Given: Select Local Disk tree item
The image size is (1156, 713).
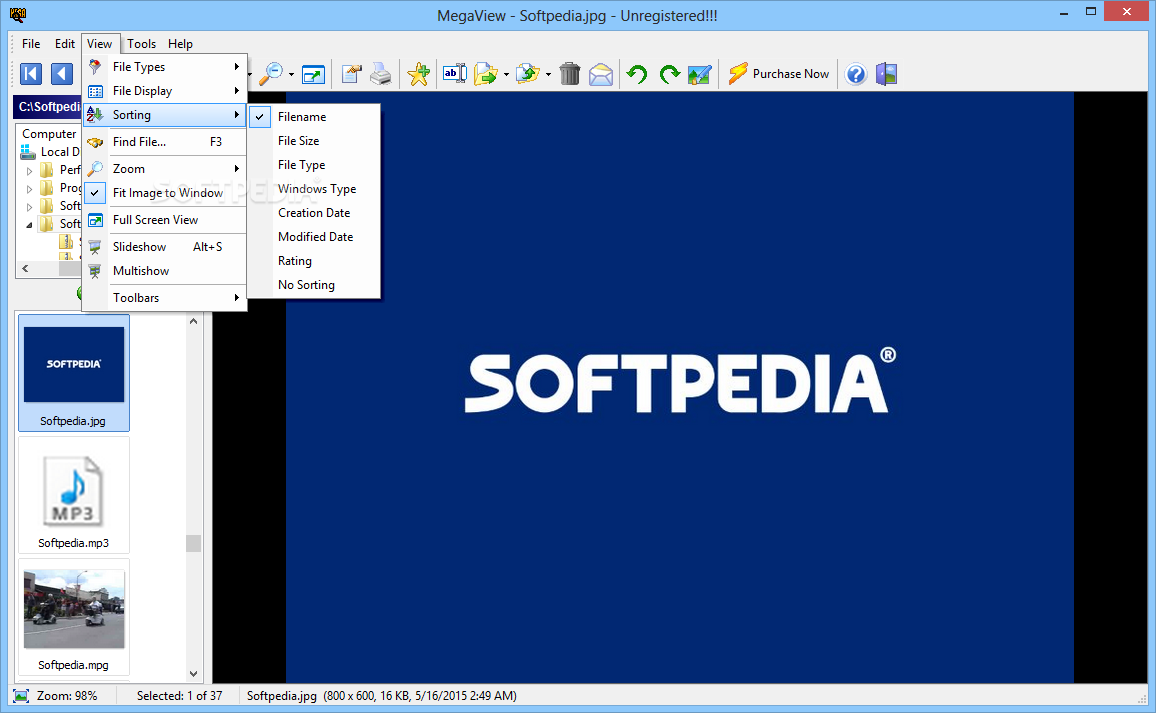Looking at the screenshot, I should tap(50, 152).
